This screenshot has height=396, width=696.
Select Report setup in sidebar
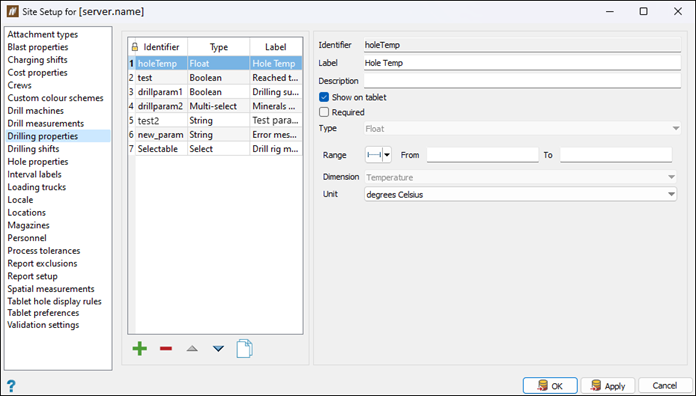click(32, 276)
